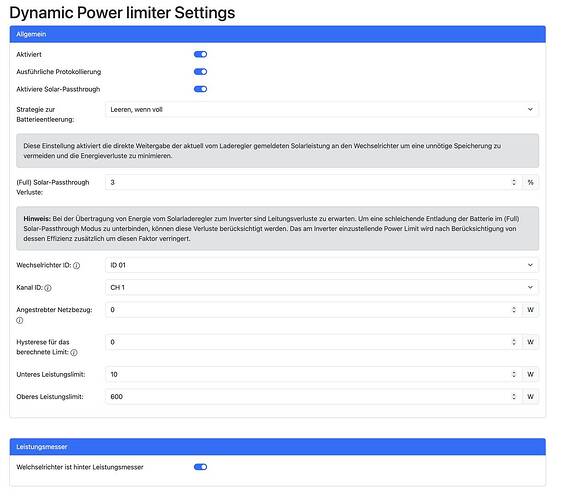561x500 pixels.
Task: Click stepper arrows of Oberes Leistungslimit
Action: click(514, 397)
